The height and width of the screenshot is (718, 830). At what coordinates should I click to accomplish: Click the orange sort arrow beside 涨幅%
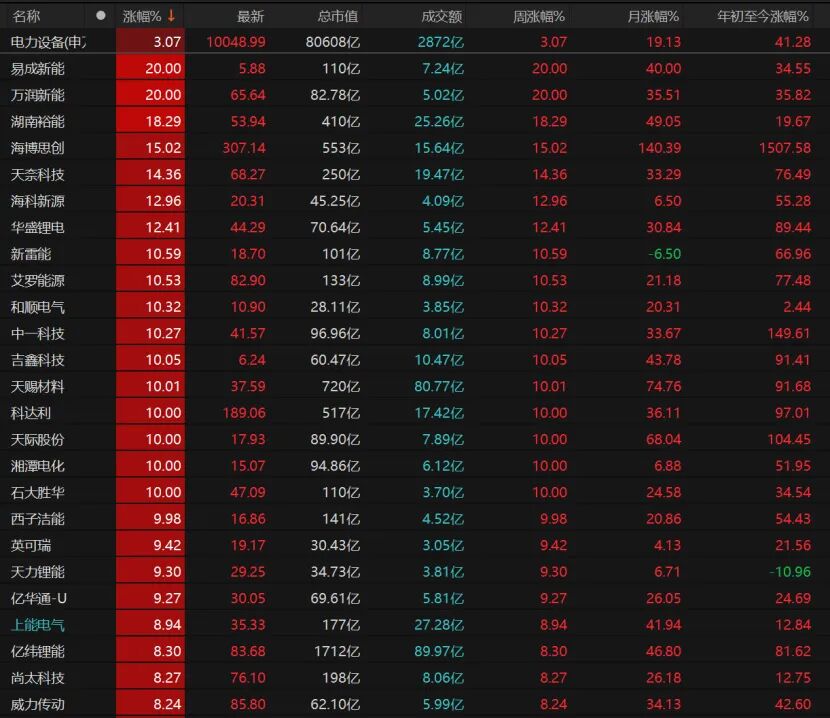pyautogui.click(x=172, y=16)
